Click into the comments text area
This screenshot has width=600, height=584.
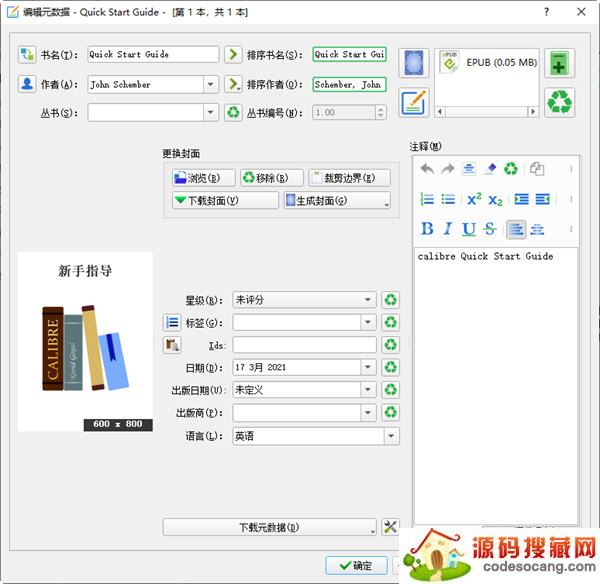[x=496, y=387]
